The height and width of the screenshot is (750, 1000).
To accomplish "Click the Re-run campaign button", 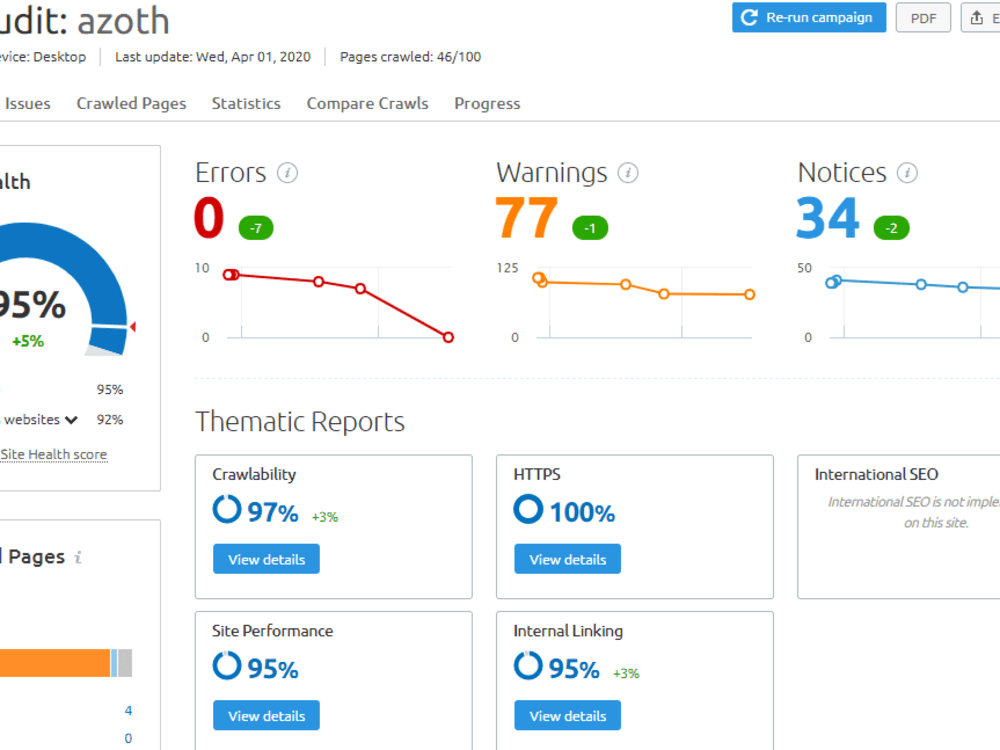I will (x=809, y=18).
